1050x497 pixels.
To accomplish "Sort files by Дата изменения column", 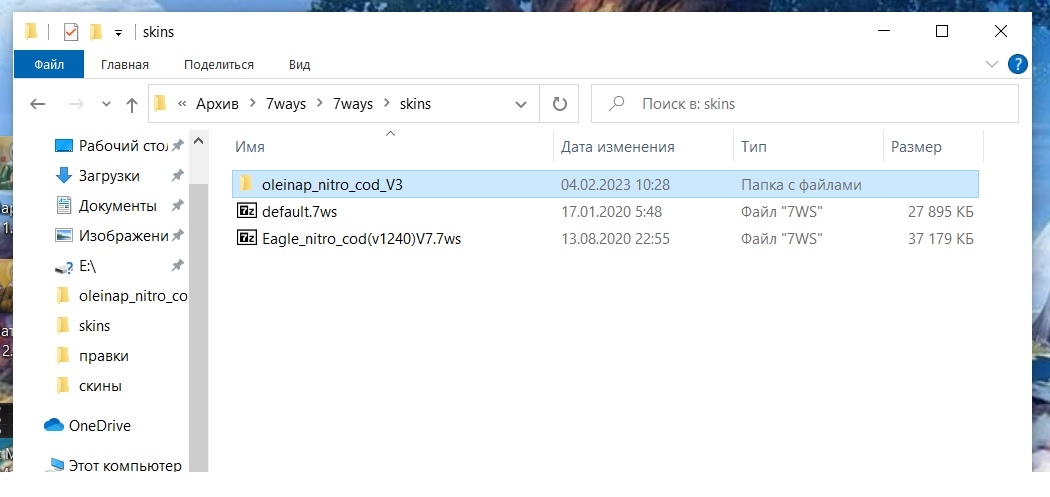I will click(617, 147).
